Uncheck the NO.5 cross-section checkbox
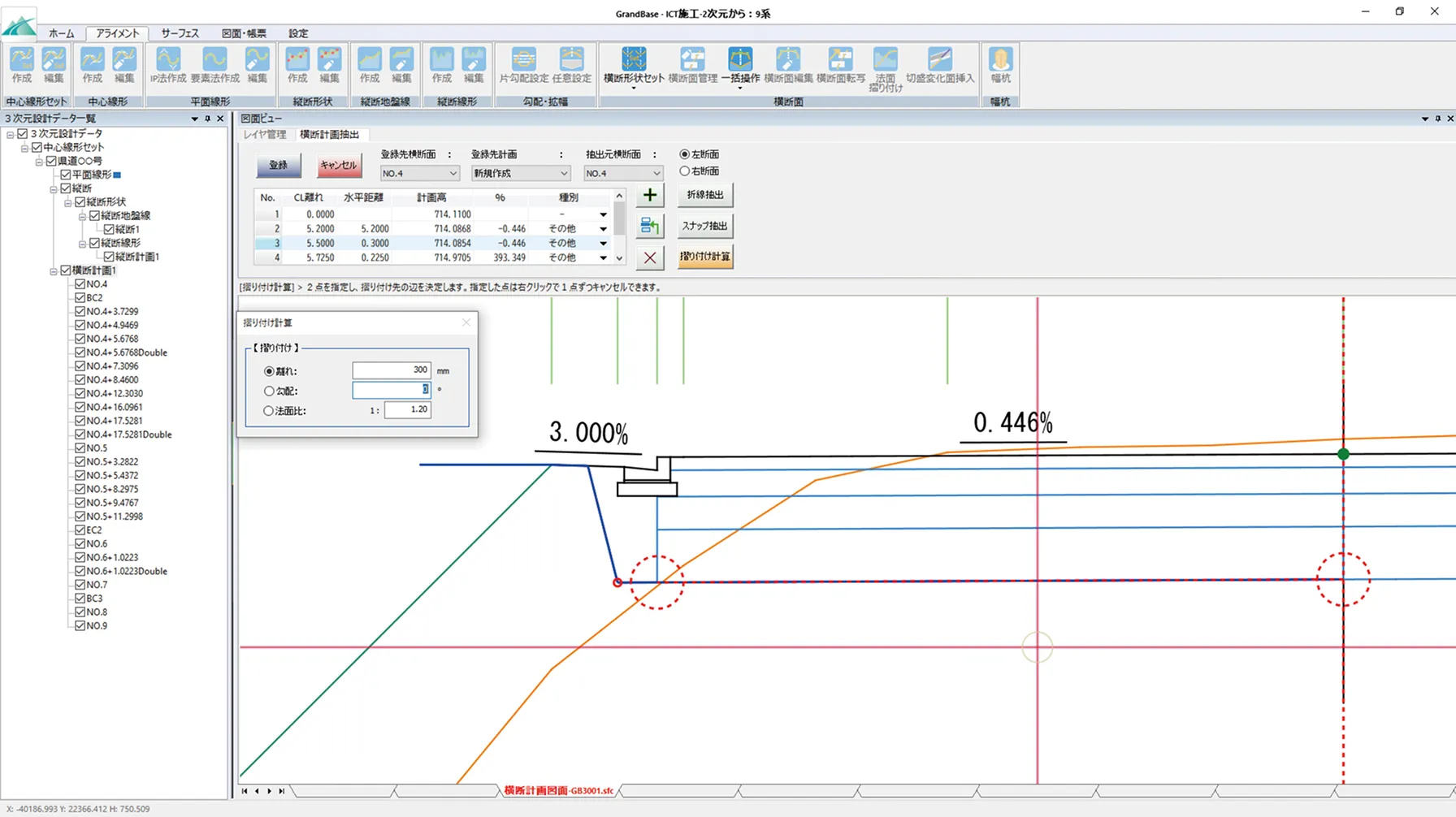Screen dimensions: 1456x817 coord(80,448)
